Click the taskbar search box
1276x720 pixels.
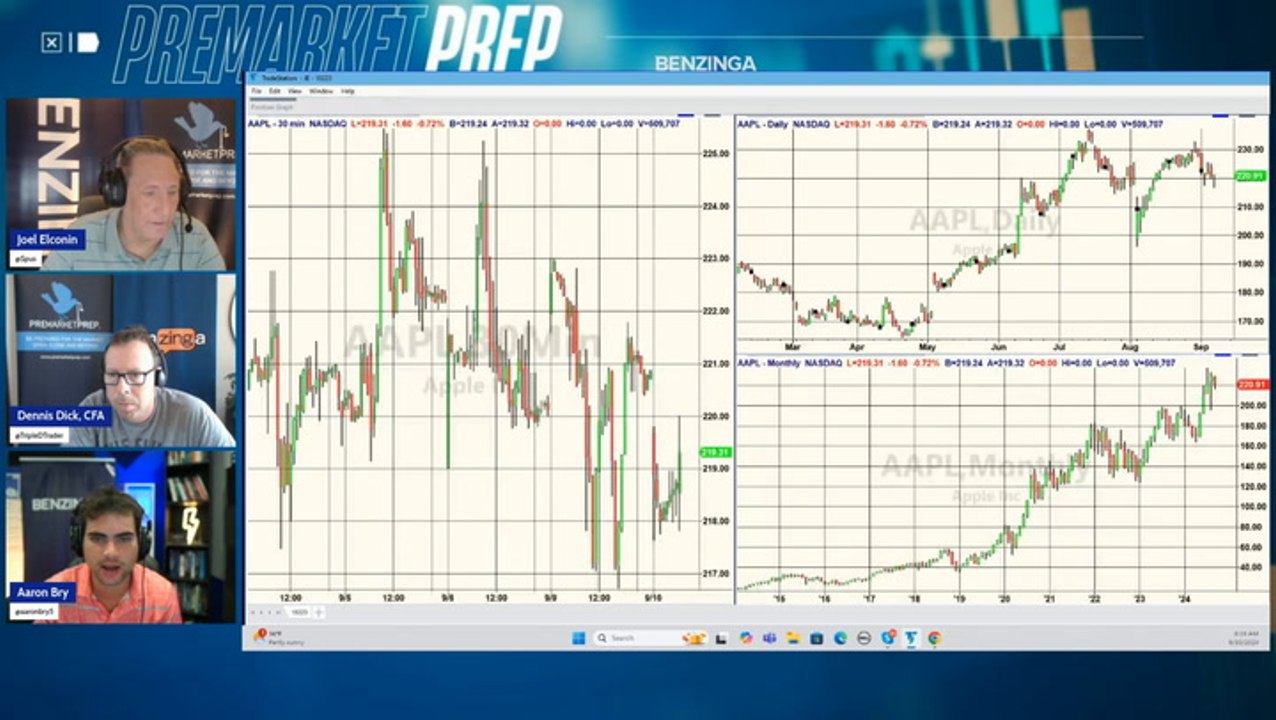point(651,638)
